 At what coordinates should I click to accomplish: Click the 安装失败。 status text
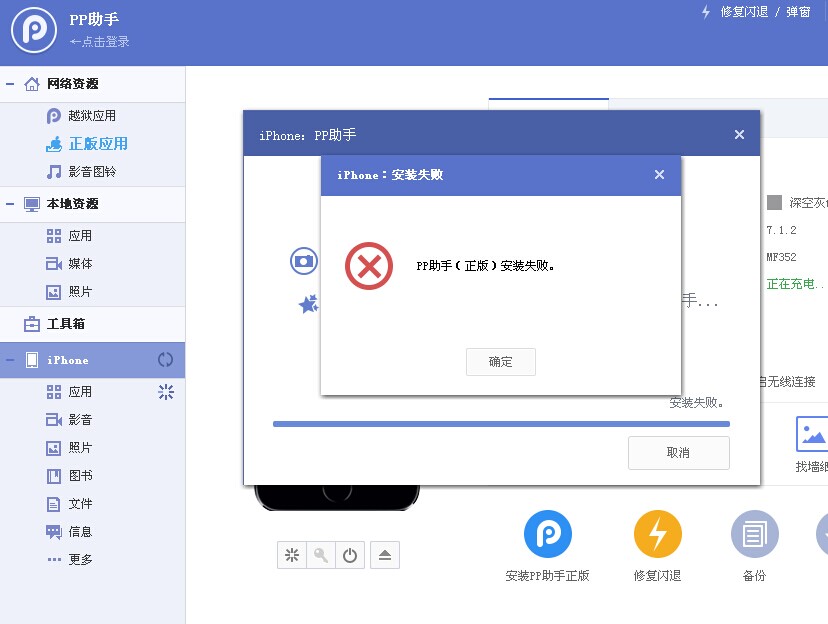click(697, 403)
